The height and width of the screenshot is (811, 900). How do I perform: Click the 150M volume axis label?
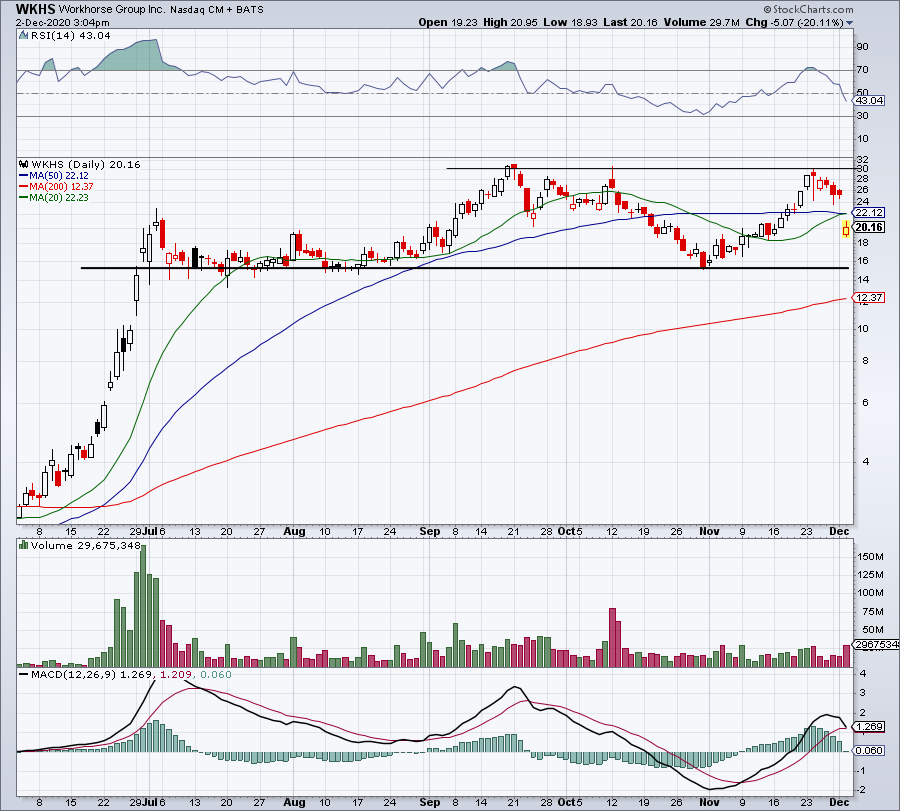(x=871, y=557)
